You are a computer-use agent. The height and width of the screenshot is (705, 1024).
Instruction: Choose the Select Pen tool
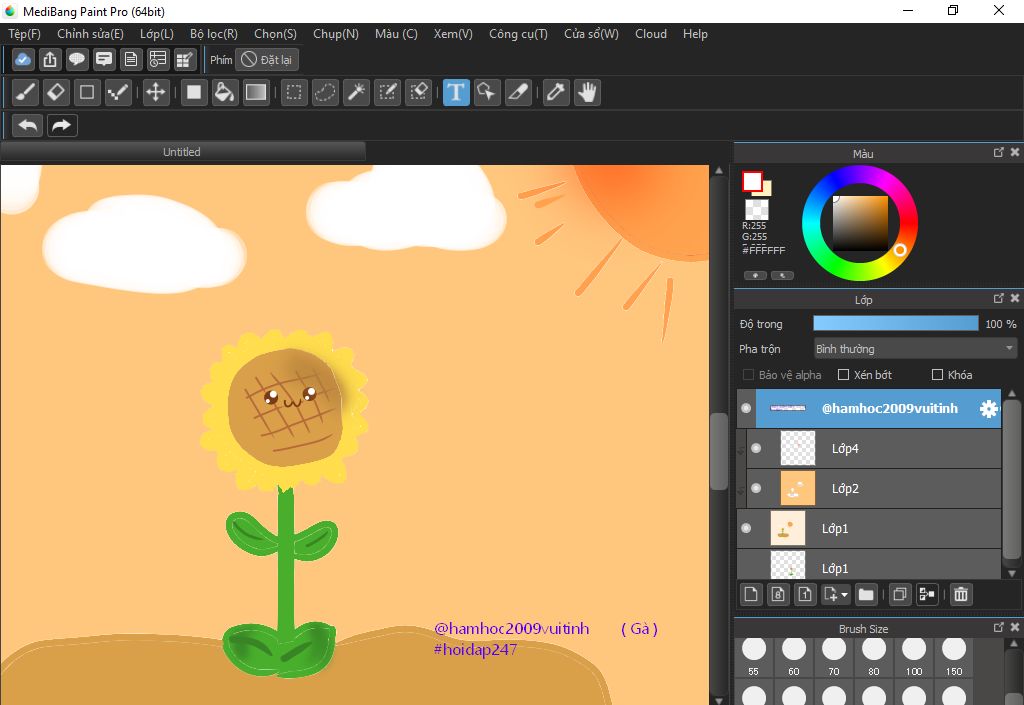click(387, 92)
